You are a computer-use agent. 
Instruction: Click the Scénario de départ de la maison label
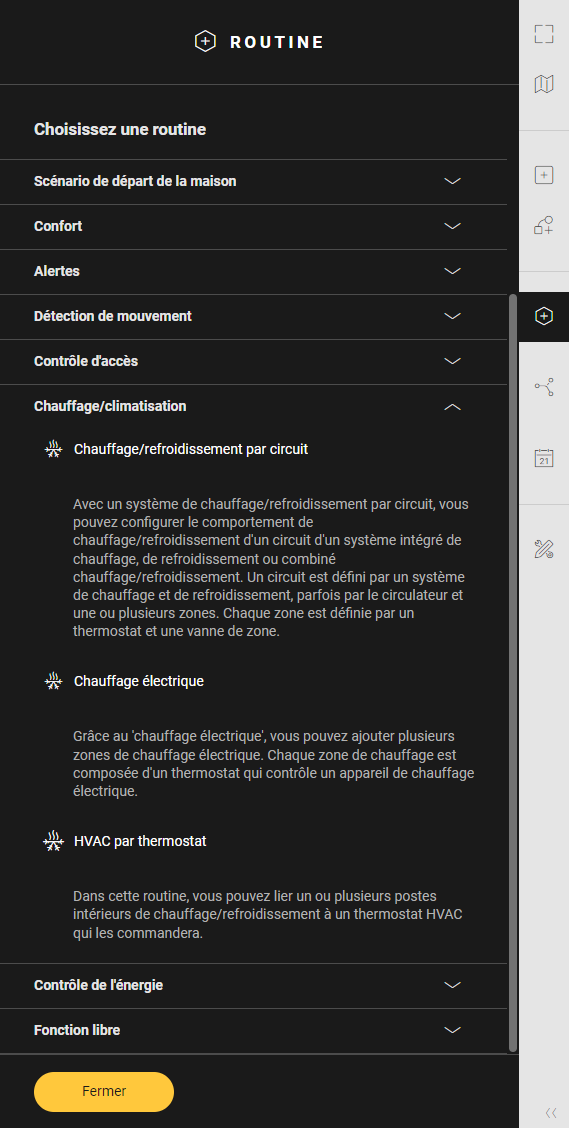tap(135, 181)
